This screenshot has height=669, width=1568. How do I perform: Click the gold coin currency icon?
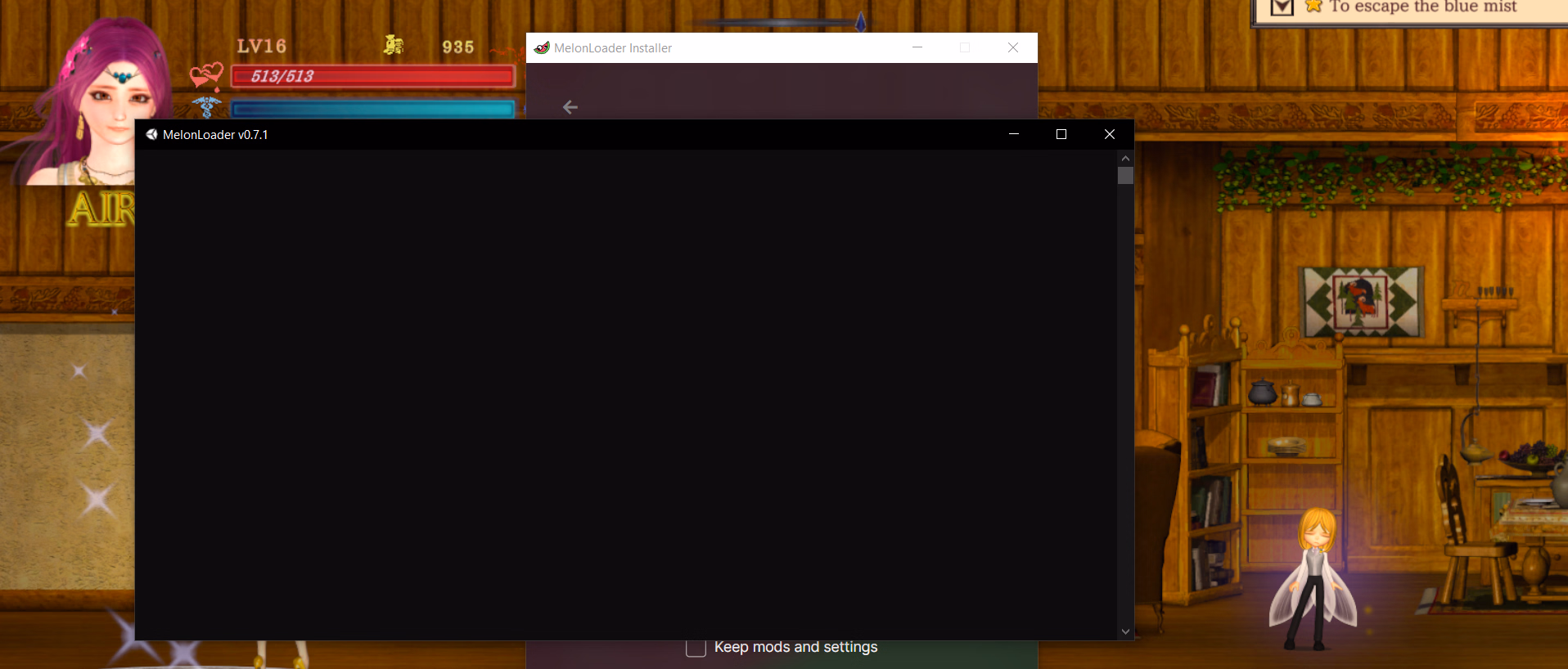click(394, 45)
